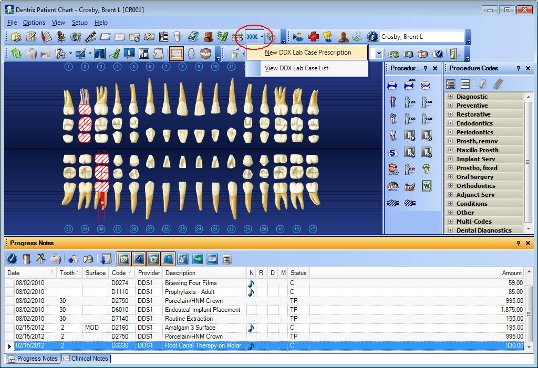Switch Procedure Codes to plain list view icon
The image size is (538, 368).
465,84
